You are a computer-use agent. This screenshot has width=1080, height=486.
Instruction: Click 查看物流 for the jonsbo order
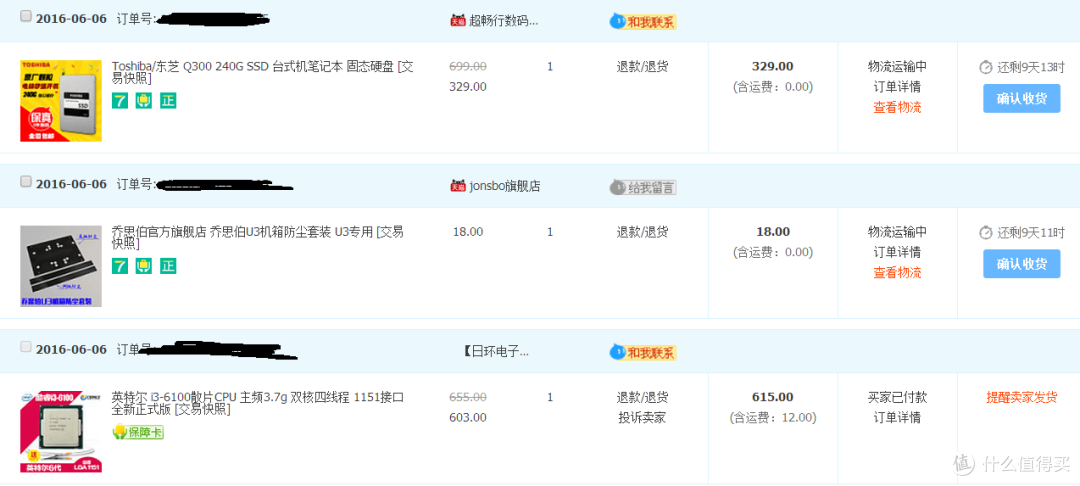[897, 273]
